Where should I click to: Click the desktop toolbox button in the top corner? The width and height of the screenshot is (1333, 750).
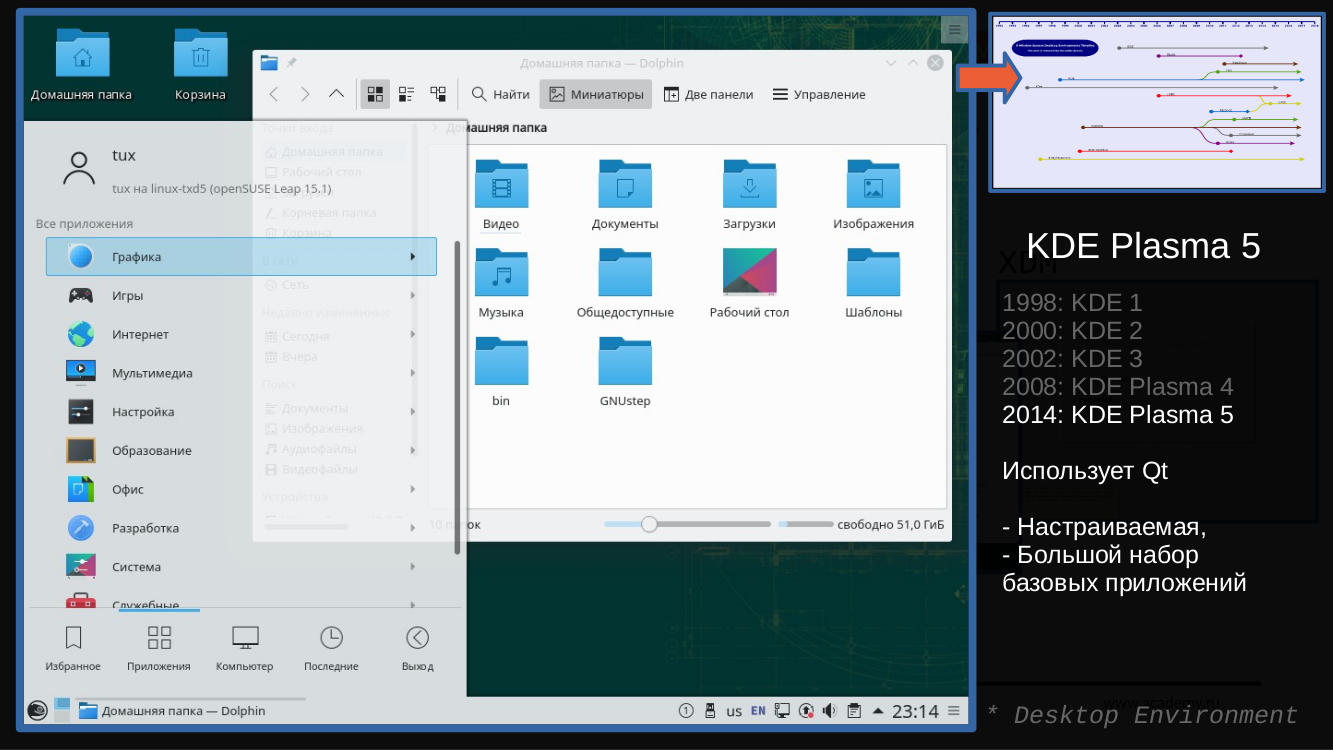955,30
